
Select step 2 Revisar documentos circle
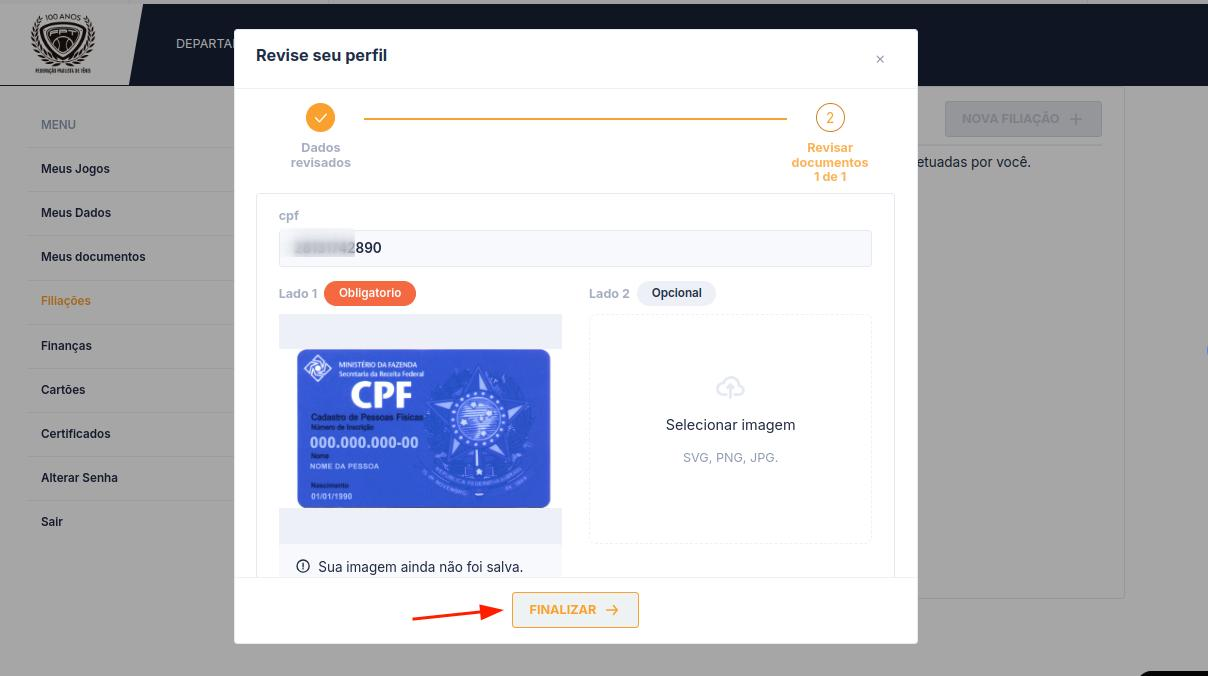coord(829,118)
